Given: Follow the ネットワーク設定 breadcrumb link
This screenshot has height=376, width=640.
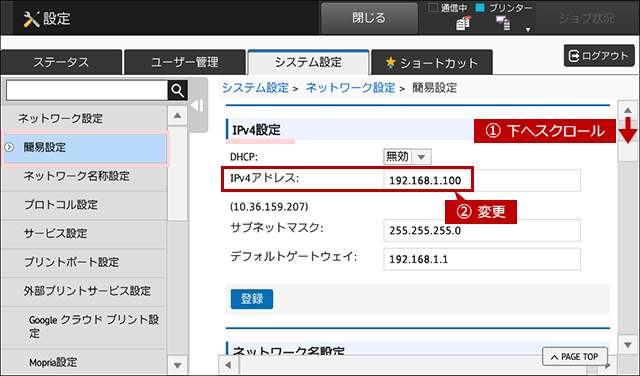Looking at the screenshot, I should tap(350, 88).
